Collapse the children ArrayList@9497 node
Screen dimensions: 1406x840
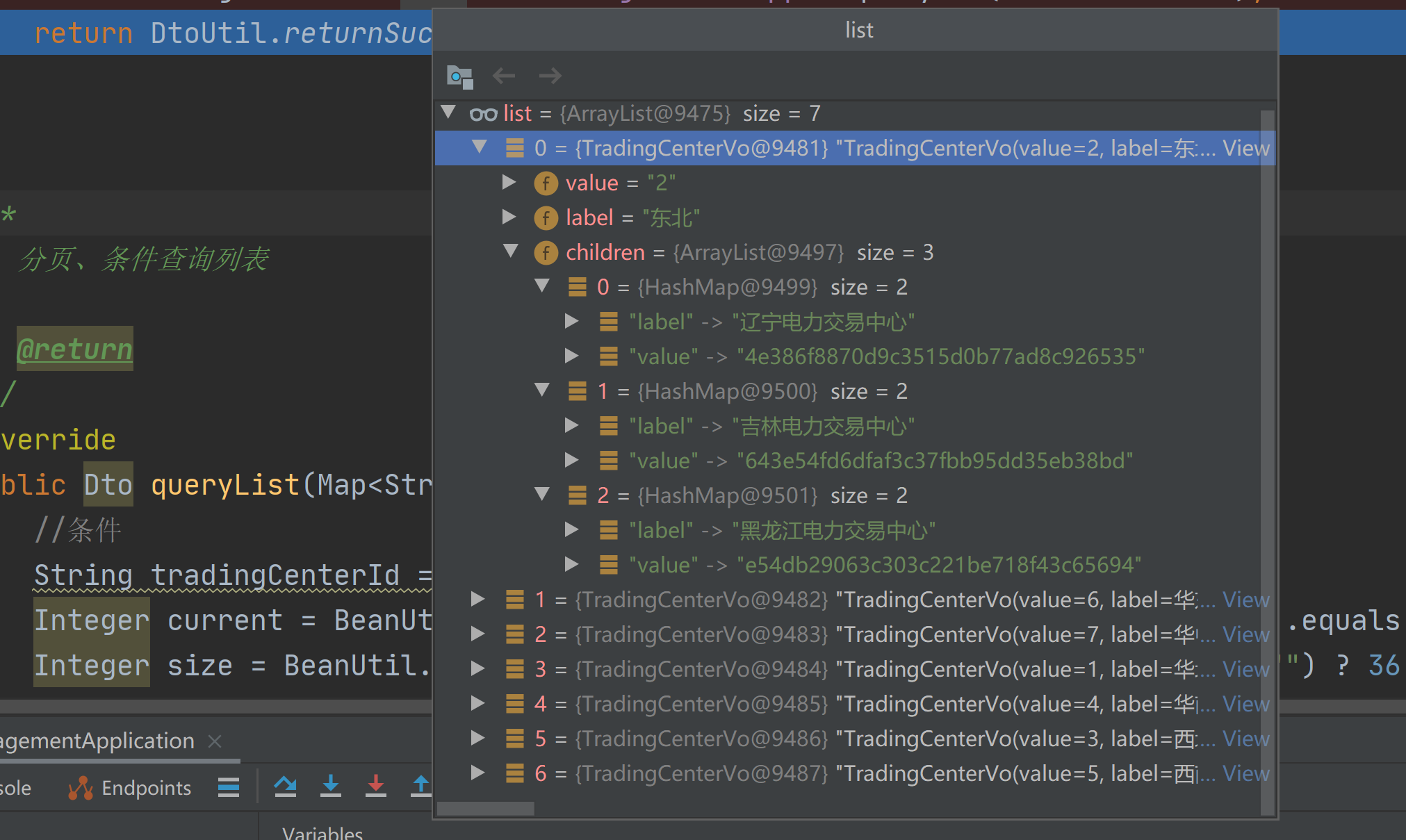tap(511, 251)
